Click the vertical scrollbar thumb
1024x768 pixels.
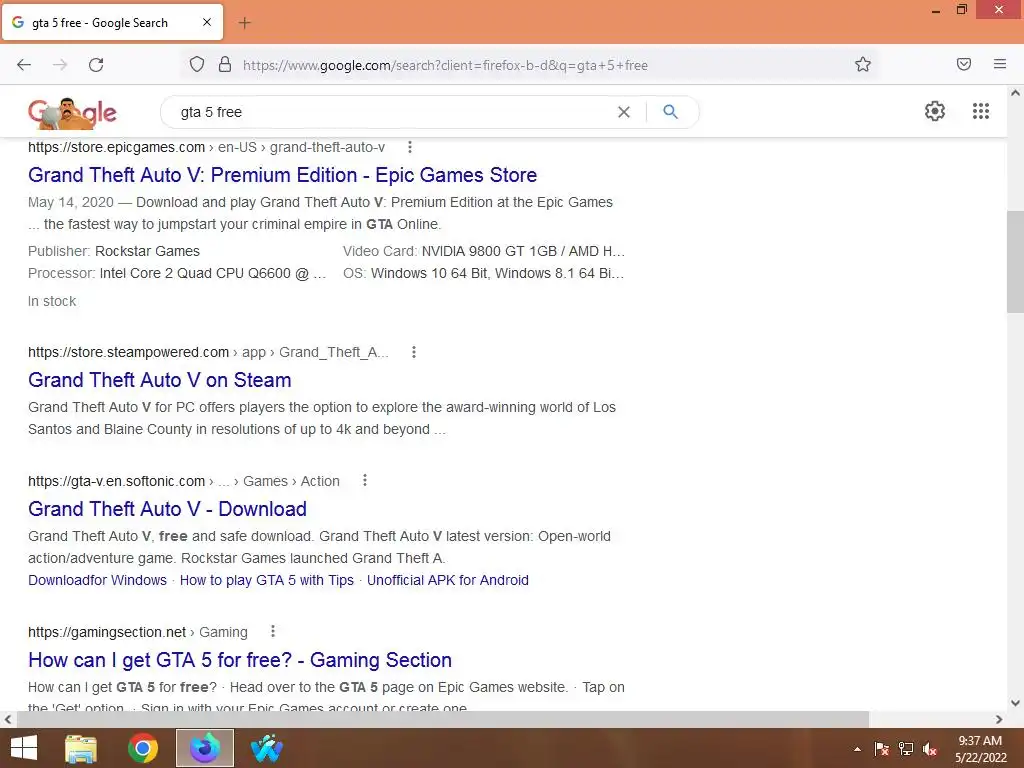(1015, 263)
